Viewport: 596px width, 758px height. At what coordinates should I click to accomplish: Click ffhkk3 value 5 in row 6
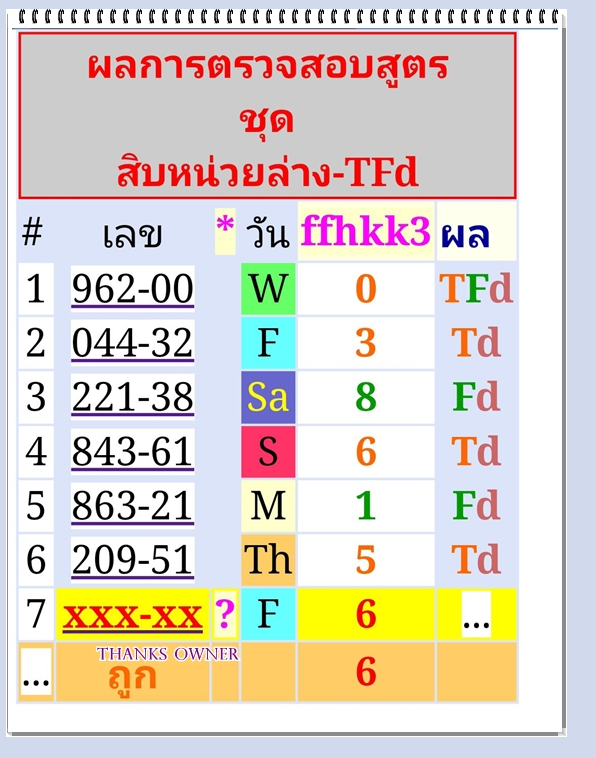[366, 560]
